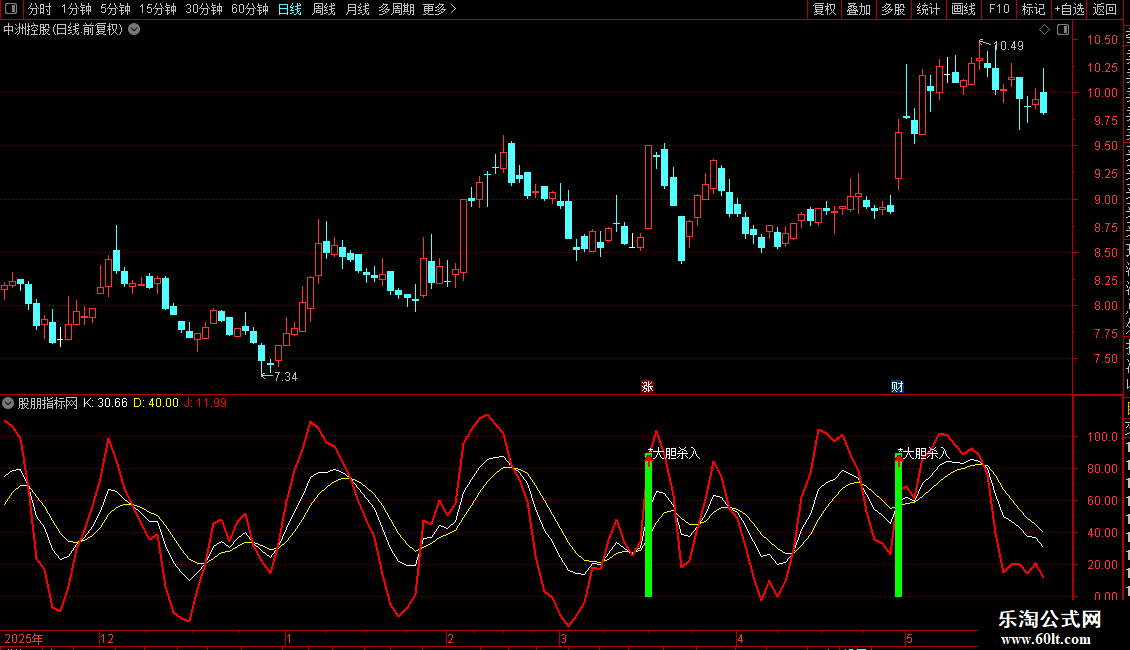Click the first 大胆杀入 signal label
This screenshot has height=650, width=1130.
point(674,453)
